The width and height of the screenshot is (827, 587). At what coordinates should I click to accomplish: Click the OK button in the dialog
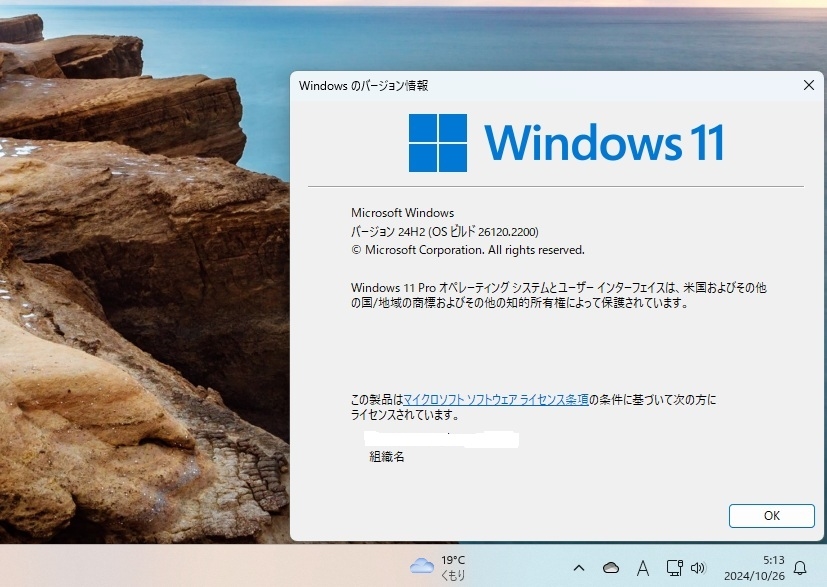772,516
